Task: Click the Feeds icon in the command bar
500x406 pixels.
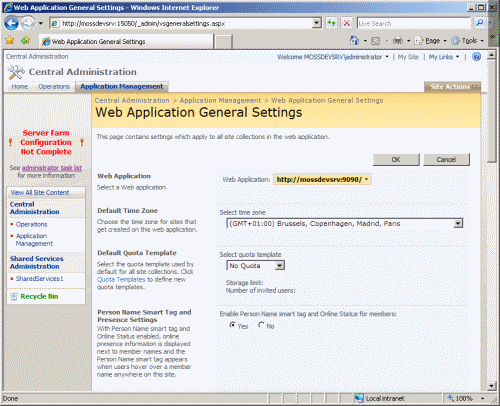Action: (x=376, y=41)
